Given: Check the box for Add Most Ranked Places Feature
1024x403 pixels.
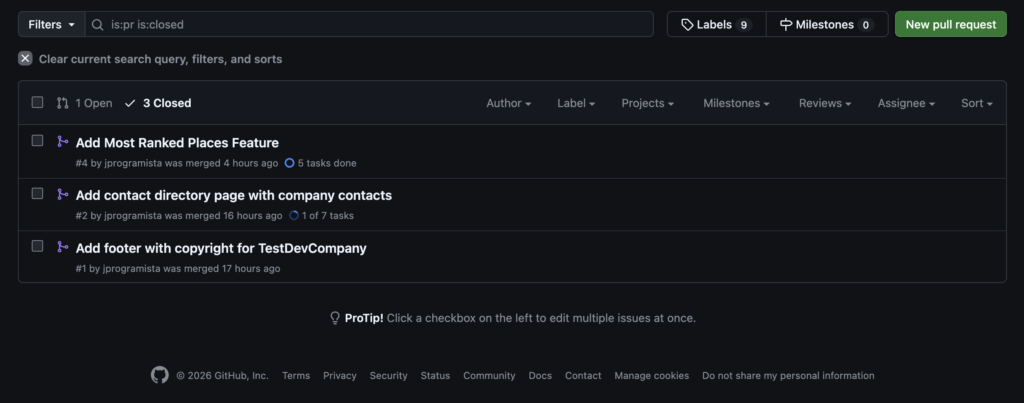Looking at the screenshot, I should [38, 141].
